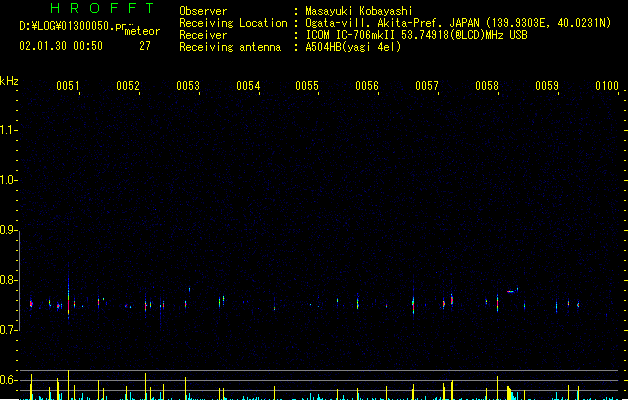Click the tall meteor echo at 0051

pyautogui.click(x=69, y=293)
